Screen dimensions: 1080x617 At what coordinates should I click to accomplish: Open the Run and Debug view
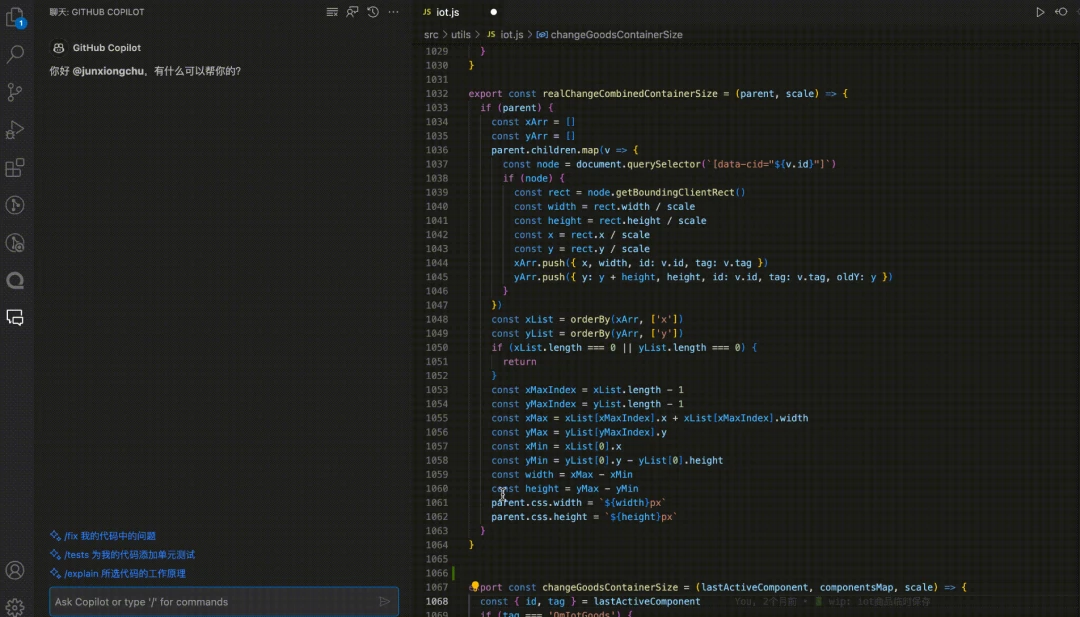15,129
